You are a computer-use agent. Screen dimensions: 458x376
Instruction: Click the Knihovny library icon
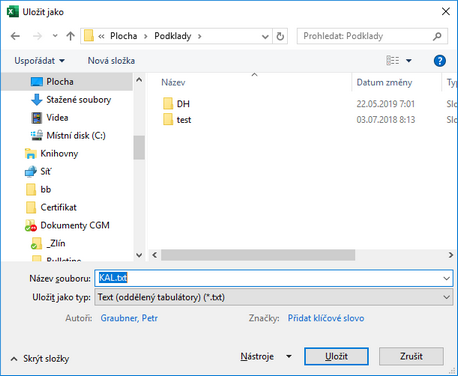pyautogui.click(x=30, y=154)
